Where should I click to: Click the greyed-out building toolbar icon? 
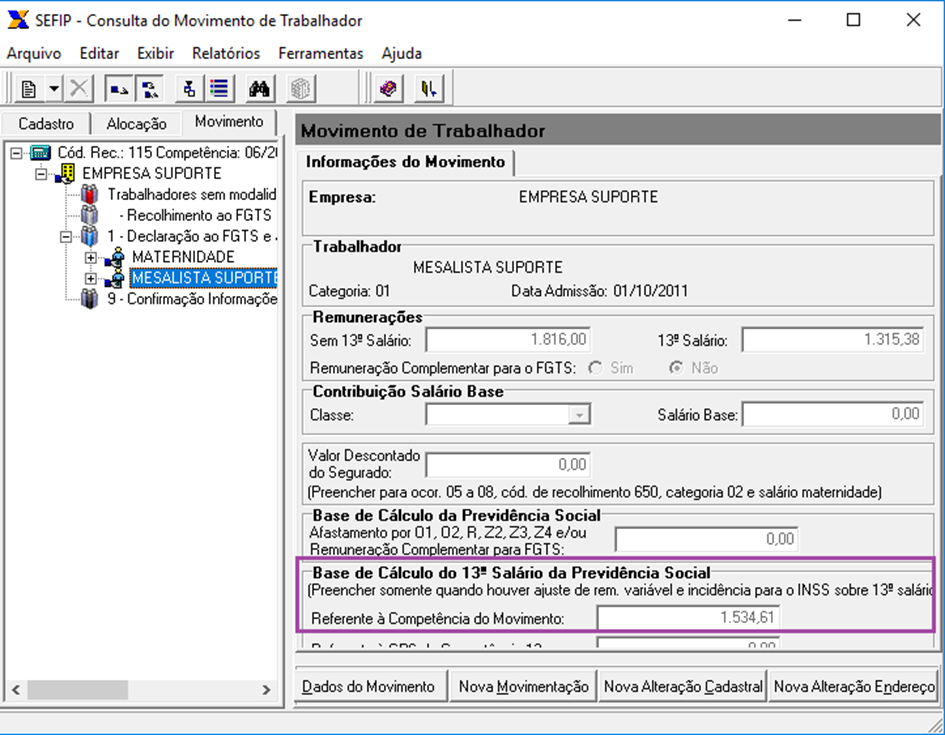coord(300,89)
